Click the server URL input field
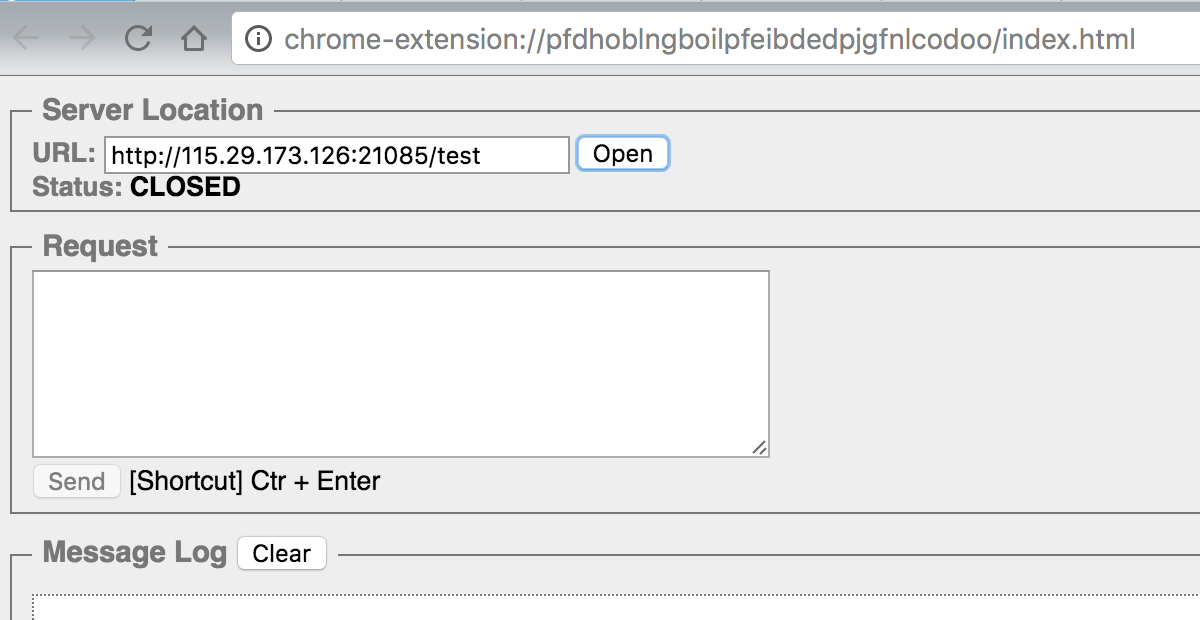 click(x=336, y=155)
